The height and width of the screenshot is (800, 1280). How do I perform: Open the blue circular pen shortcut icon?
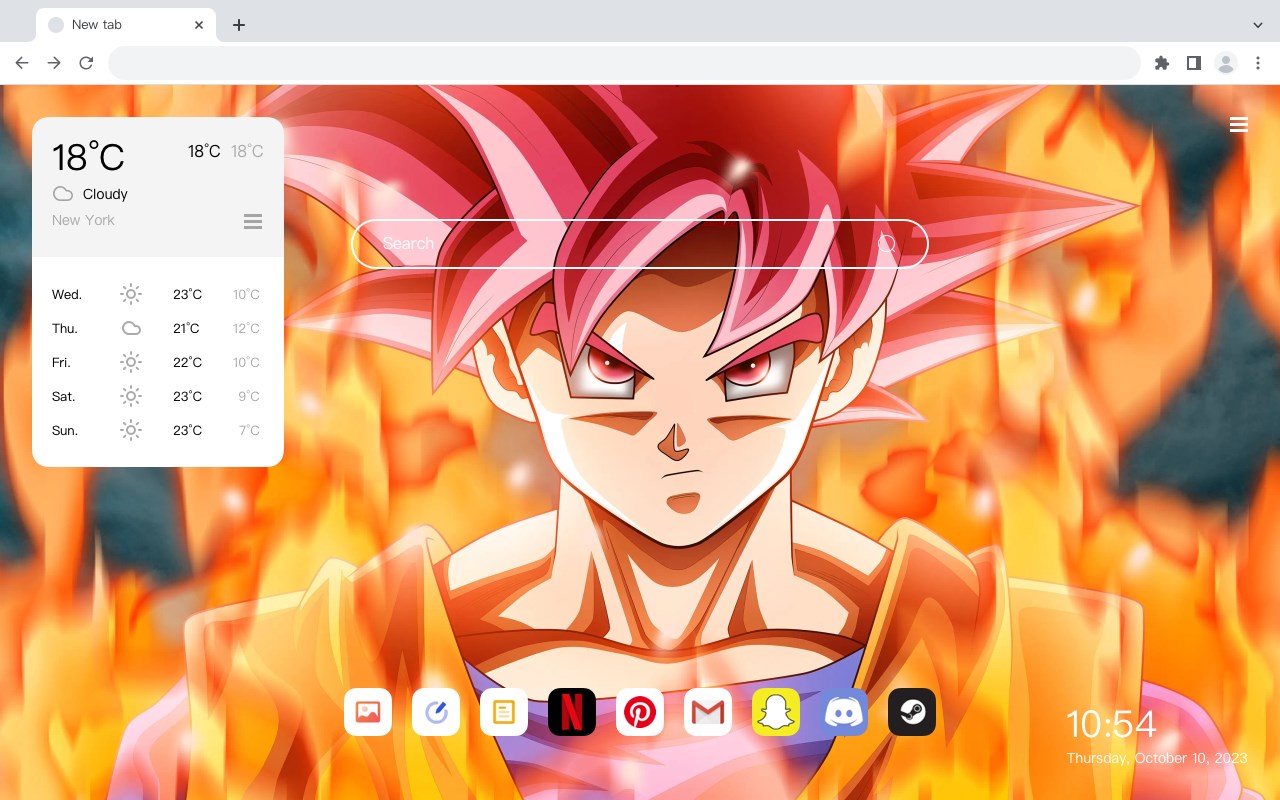[x=436, y=712]
